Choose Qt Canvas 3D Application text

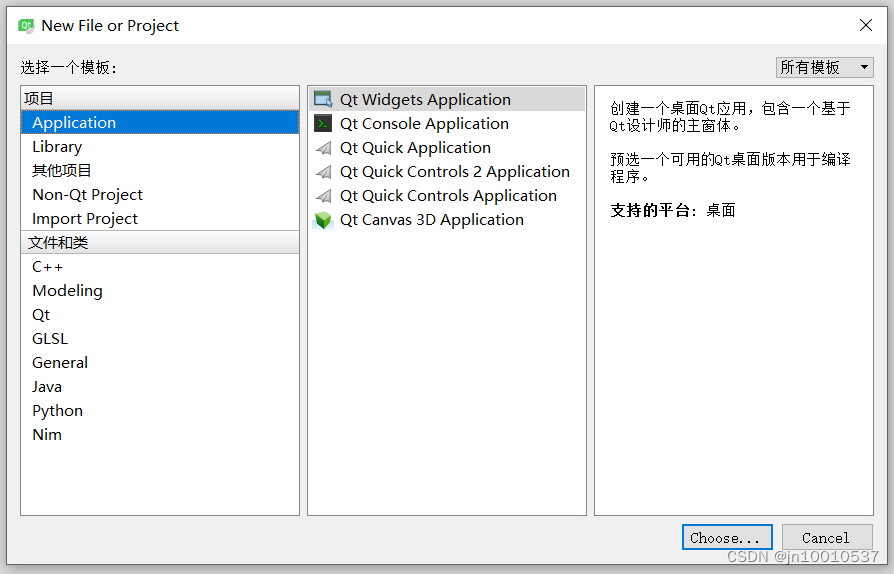pyautogui.click(x=432, y=219)
